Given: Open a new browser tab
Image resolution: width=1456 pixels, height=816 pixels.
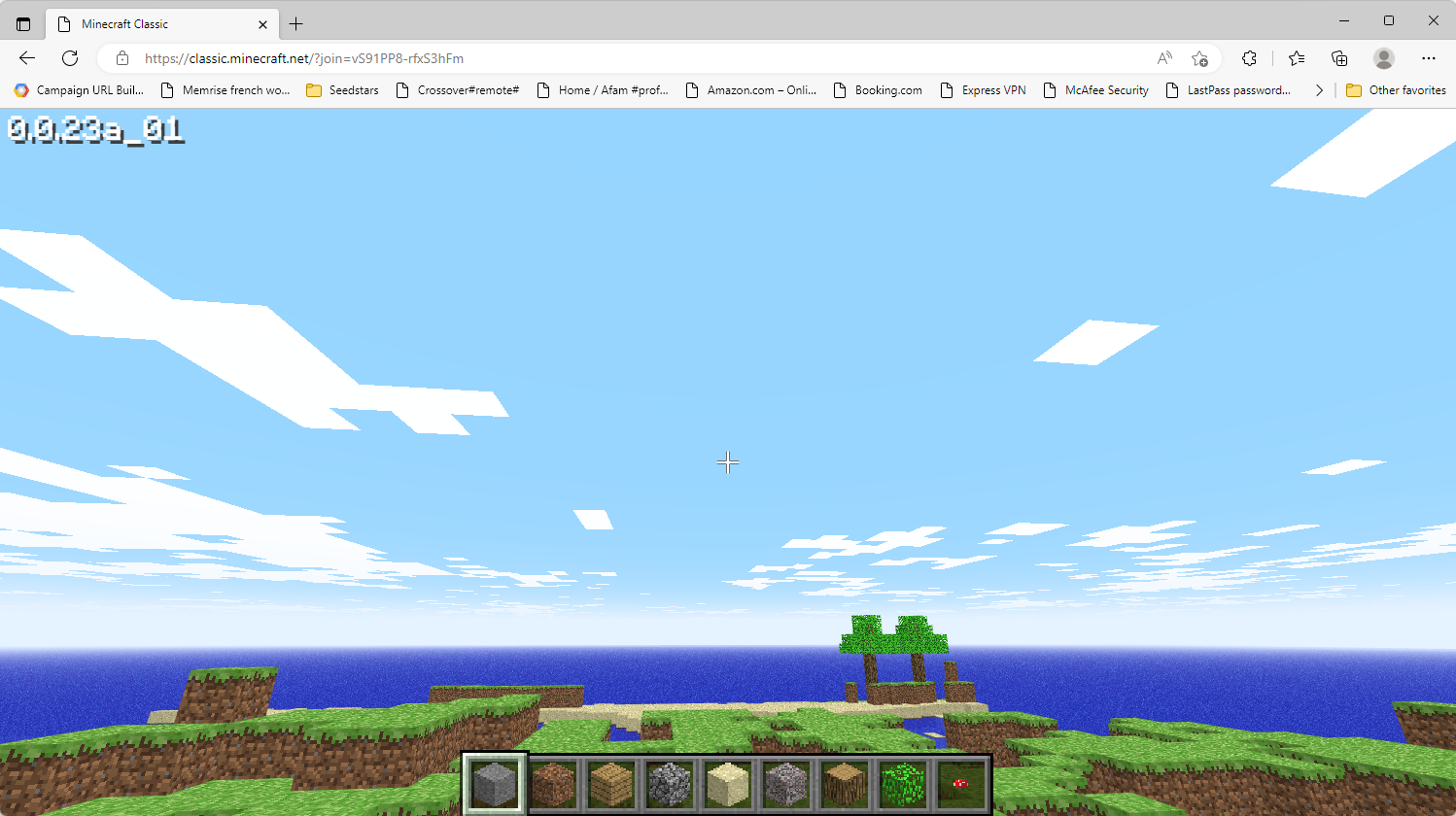Looking at the screenshot, I should click(296, 24).
